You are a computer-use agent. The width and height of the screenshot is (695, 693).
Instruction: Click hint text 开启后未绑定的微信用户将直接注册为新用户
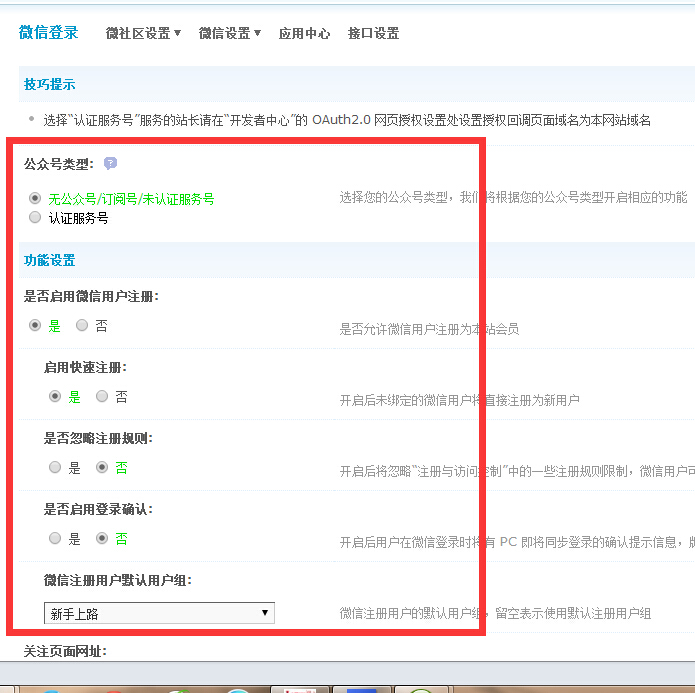click(460, 400)
